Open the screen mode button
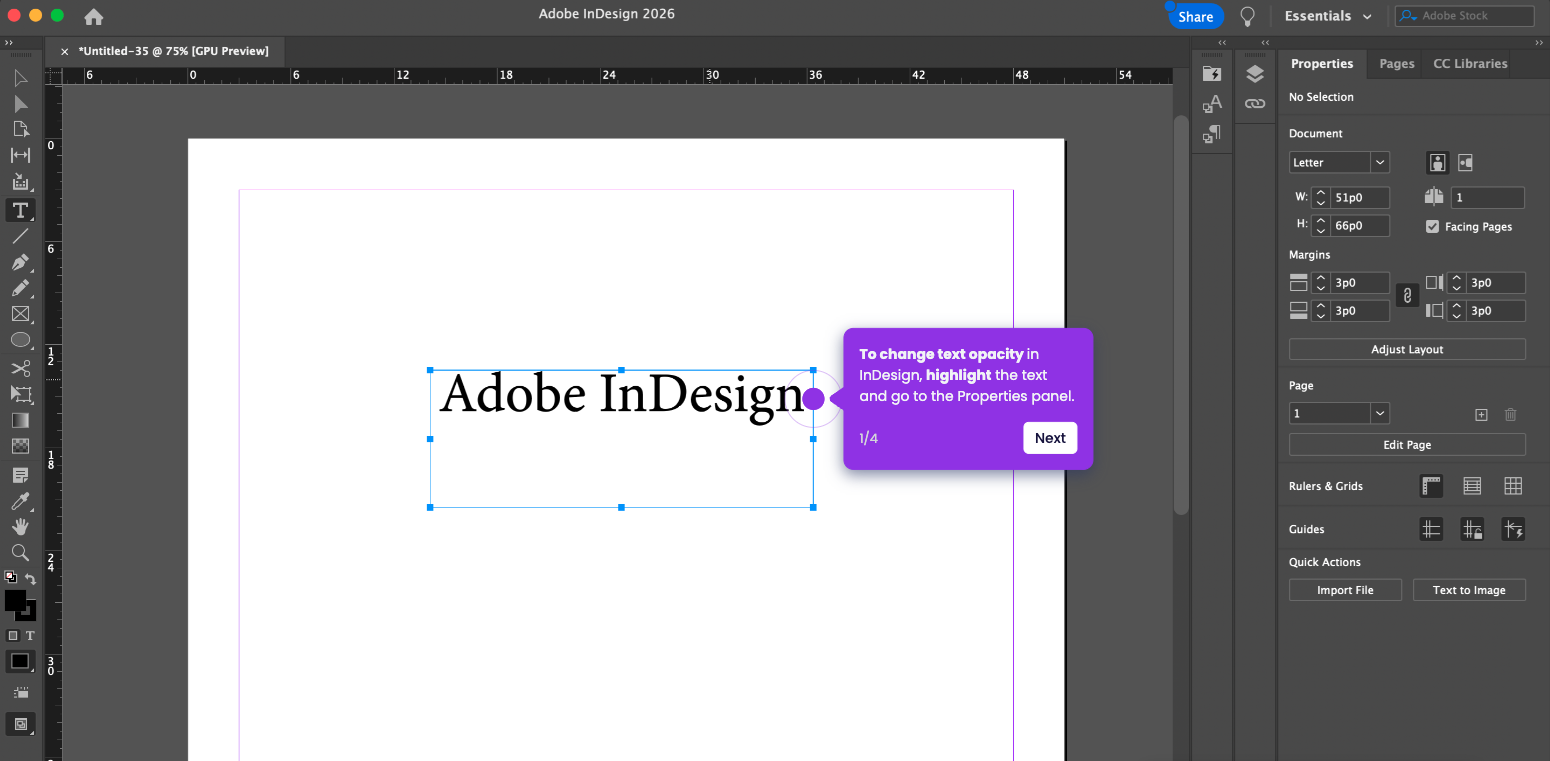 (21, 725)
